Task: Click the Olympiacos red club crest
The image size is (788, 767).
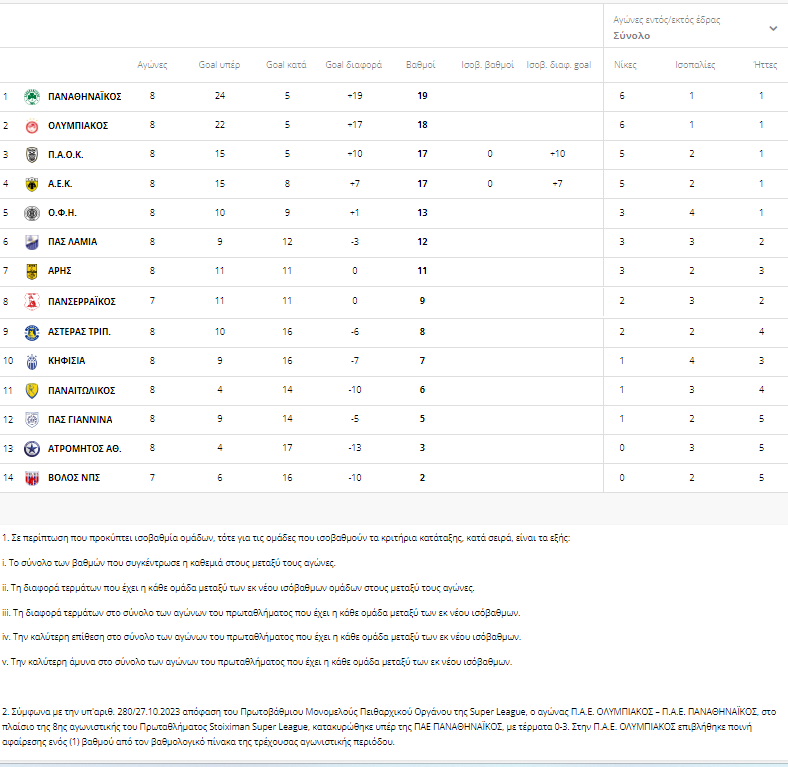Action: [31, 126]
